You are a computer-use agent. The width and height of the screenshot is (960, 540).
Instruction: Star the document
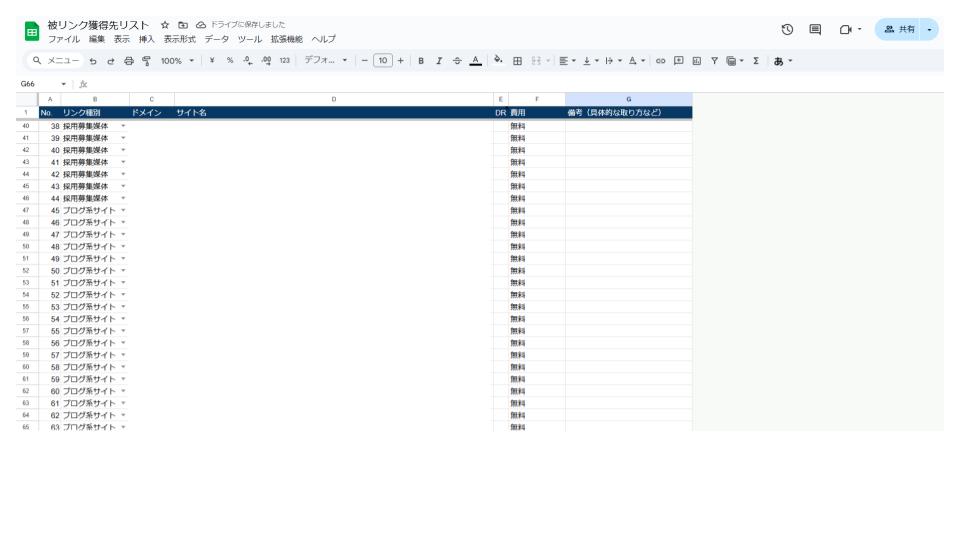(165, 25)
